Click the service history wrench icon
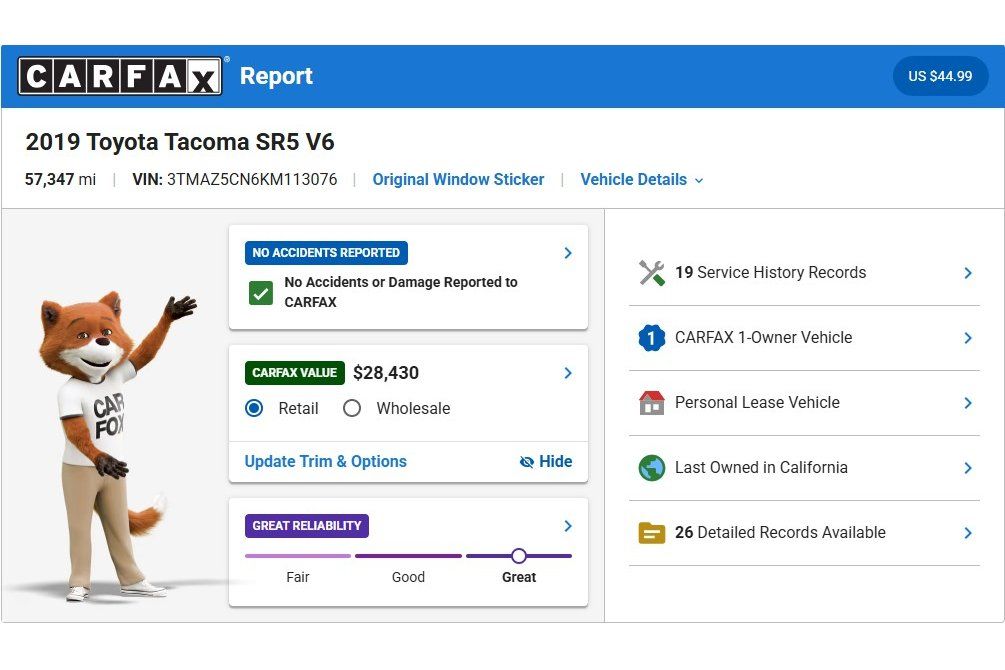Image resolution: width=1005 pixels, height=670 pixels. pos(652,272)
